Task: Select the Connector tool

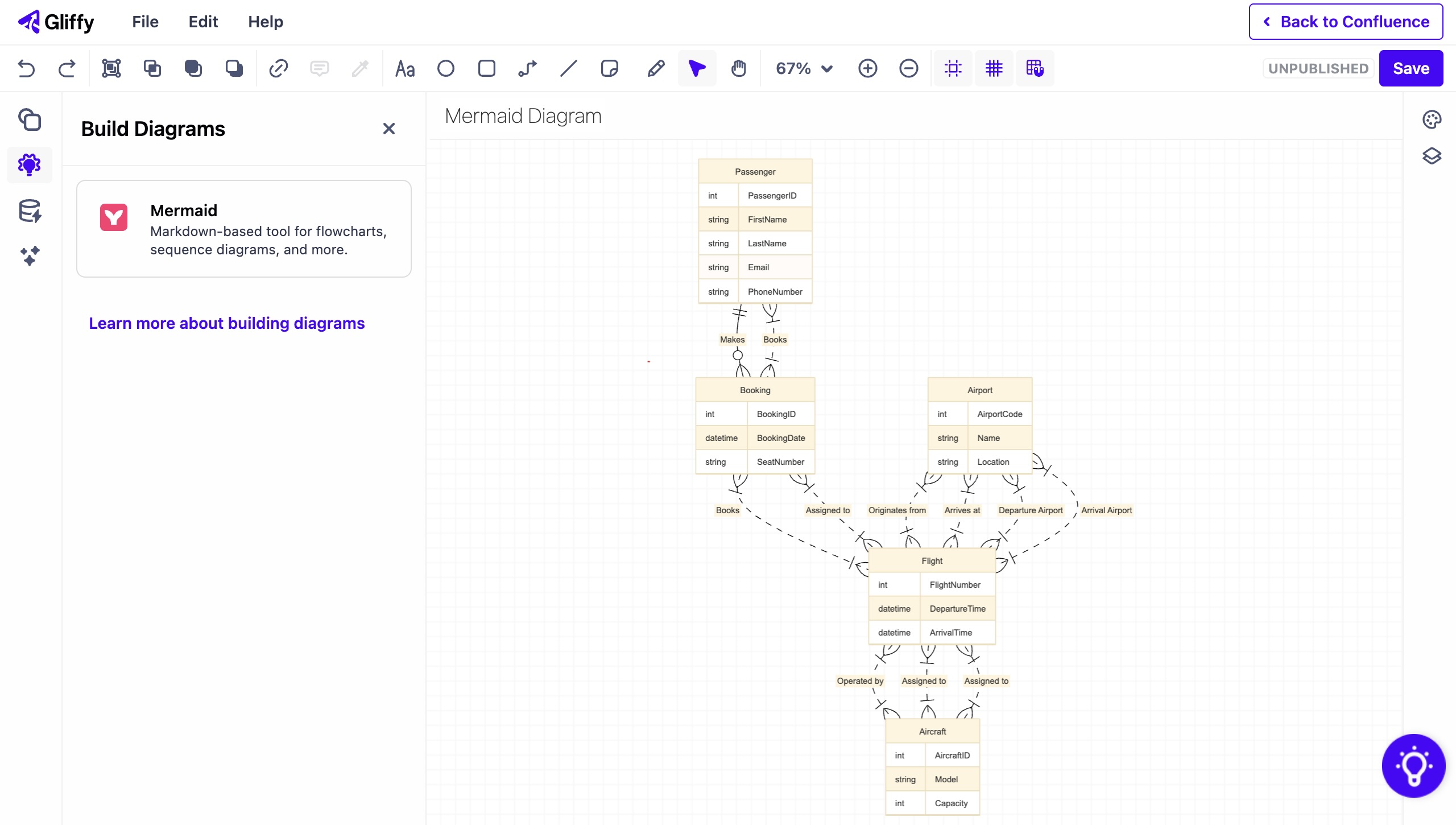Action: [x=527, y=68]
